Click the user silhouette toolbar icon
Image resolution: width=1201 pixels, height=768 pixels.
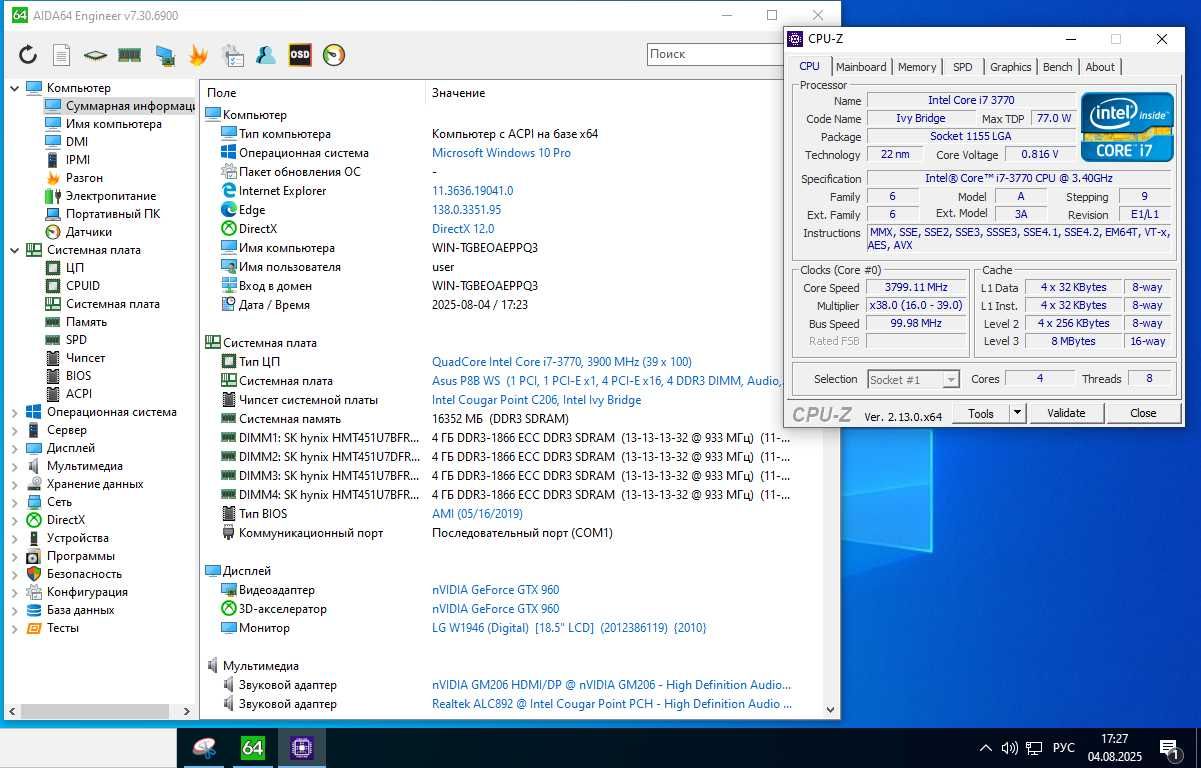coord(266,55)
